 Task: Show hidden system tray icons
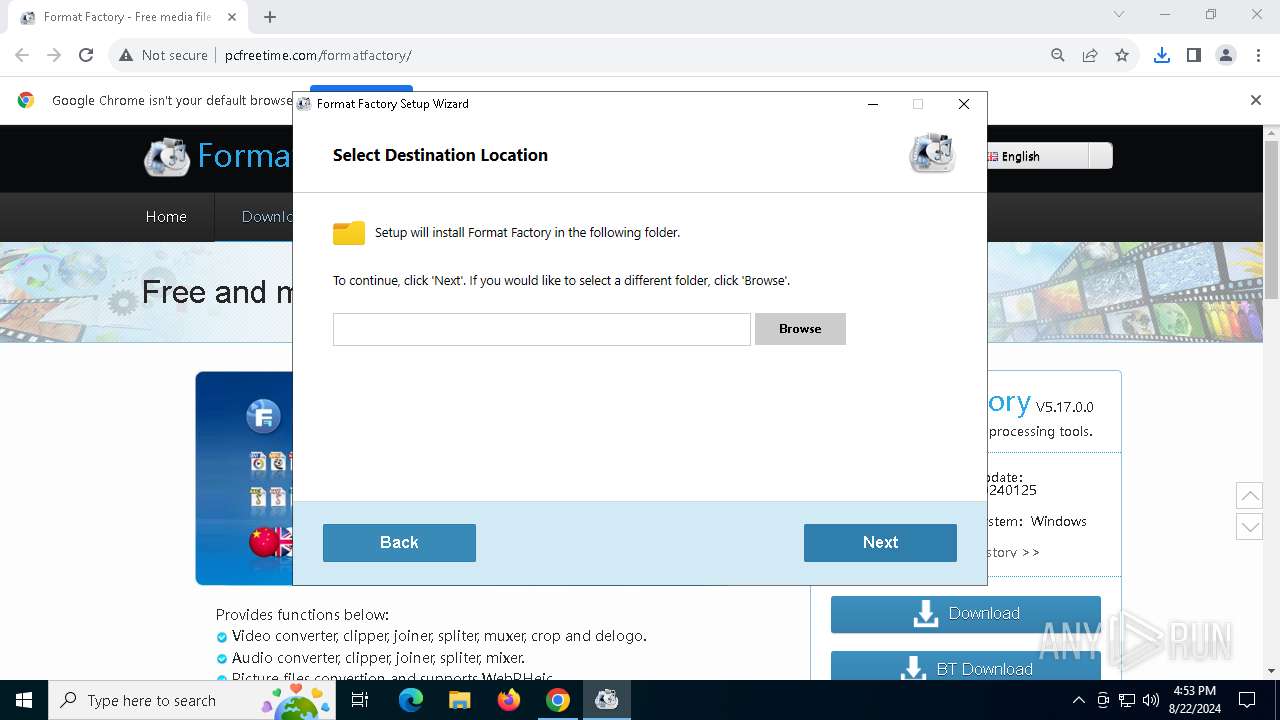pyautogui.click(x=1078, y=700)
